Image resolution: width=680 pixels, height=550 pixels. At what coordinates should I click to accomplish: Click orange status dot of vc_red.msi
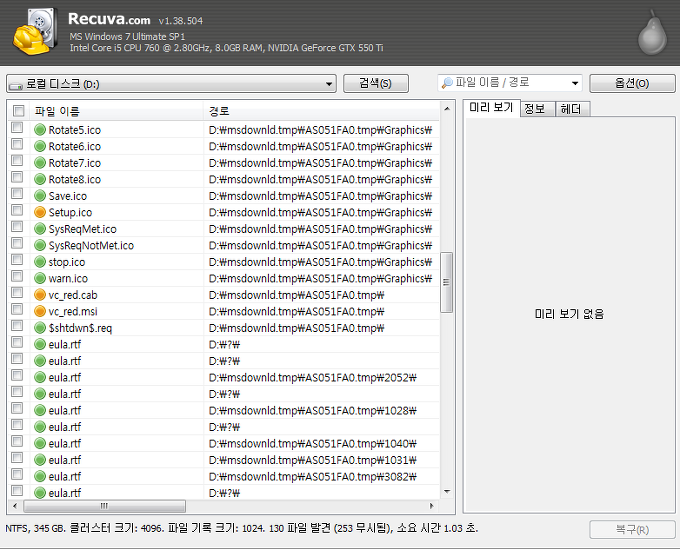(x=40, y=311)
